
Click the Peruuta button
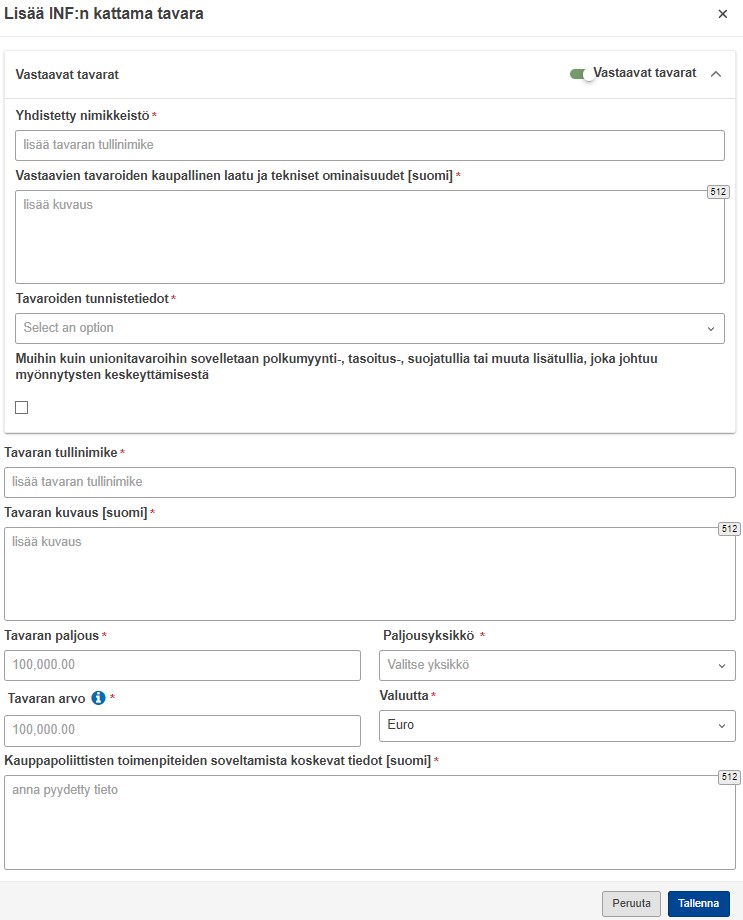[x=631, y=904]
